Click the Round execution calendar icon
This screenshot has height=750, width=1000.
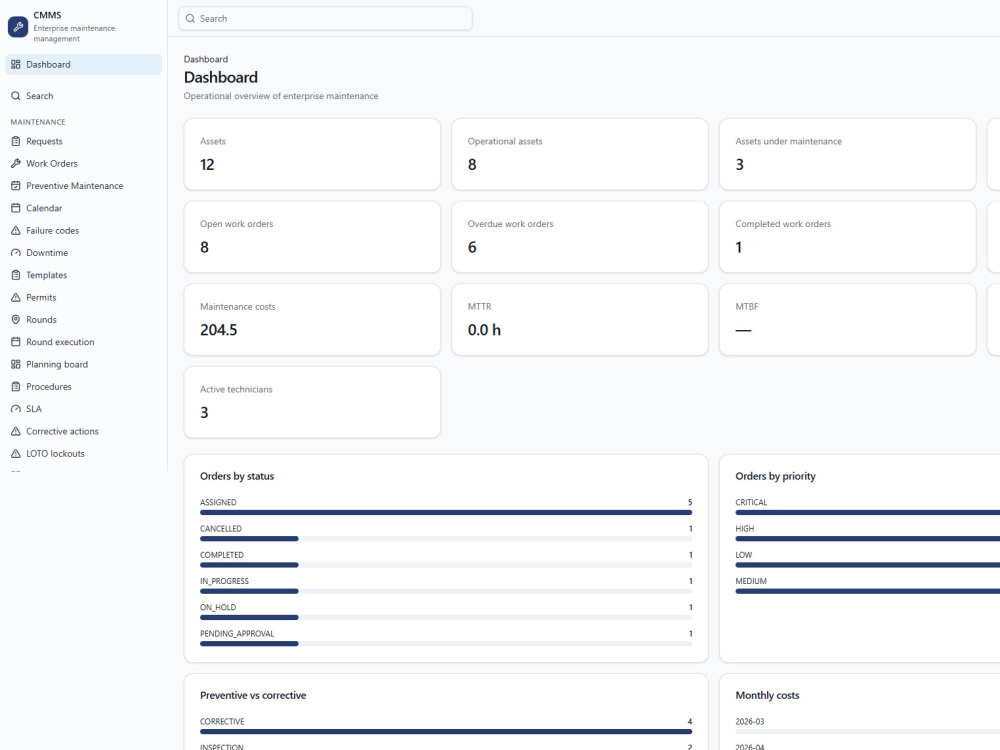coord(16,342)
